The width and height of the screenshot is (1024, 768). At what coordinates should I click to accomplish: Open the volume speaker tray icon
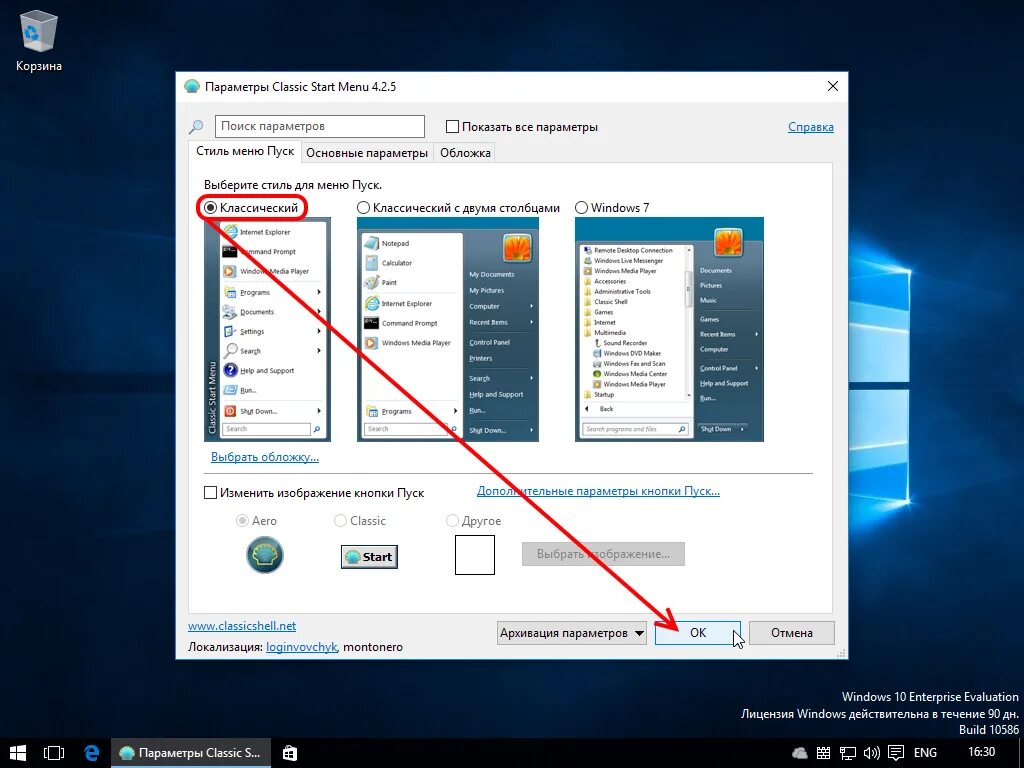pyautogui.click(x=871, y=753)
